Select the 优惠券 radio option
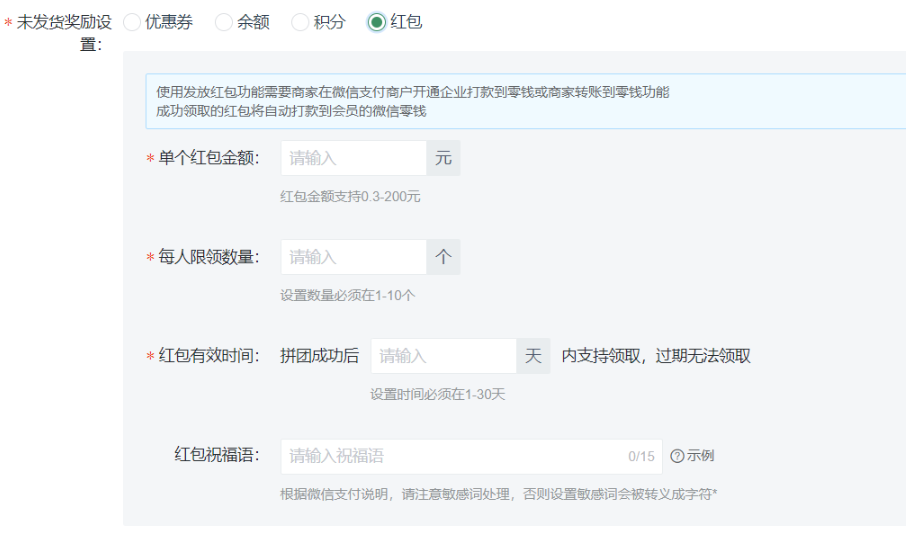This screenshot has width=906, height=556. (132, 22)
